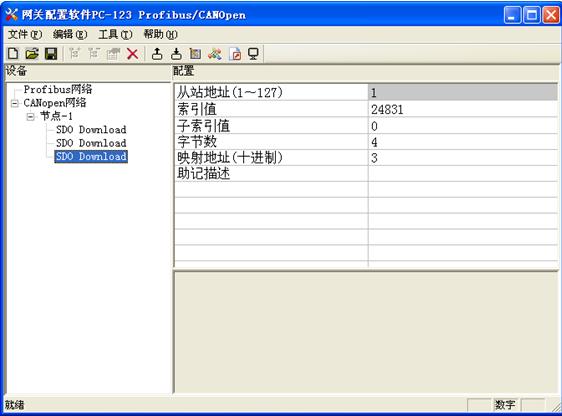Click the 索引值 value field showing 24831
The height and width of the screenshot is (416, 562).
coord(462,109)
